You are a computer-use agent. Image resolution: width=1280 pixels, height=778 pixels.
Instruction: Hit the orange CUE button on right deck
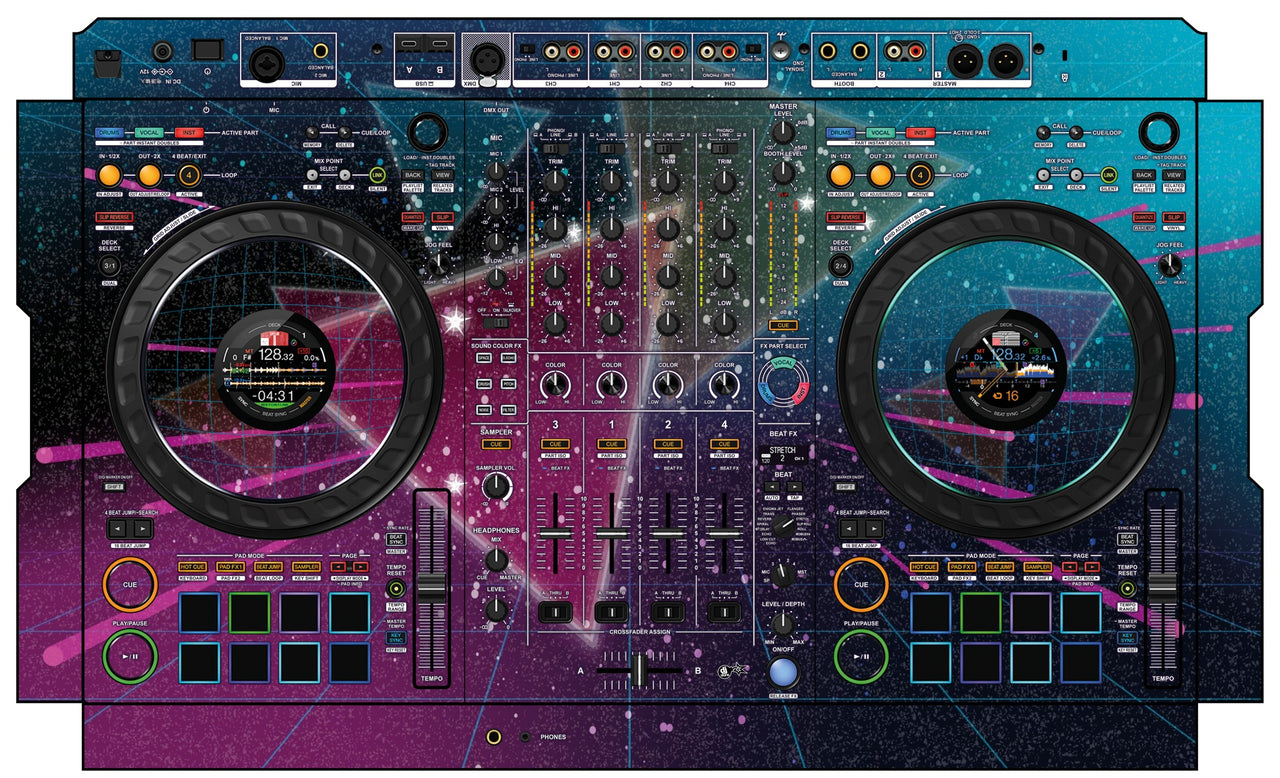(861, 584)
